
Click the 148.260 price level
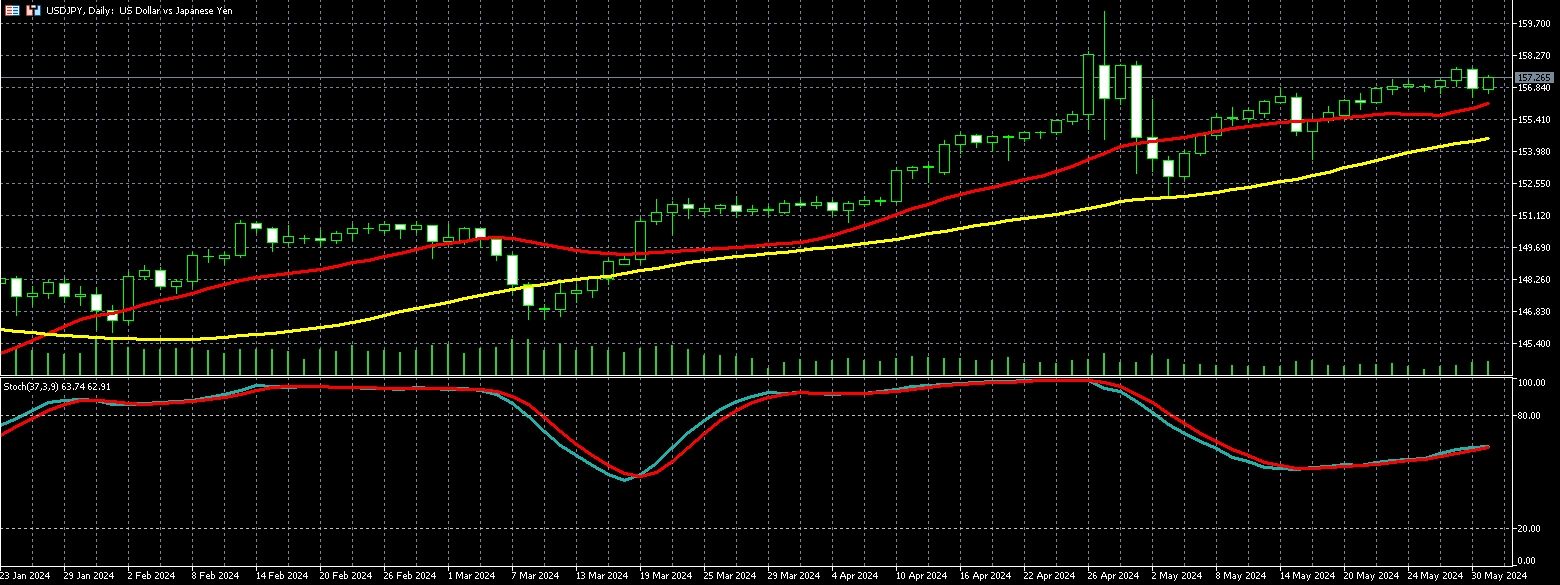point(1533,280)
